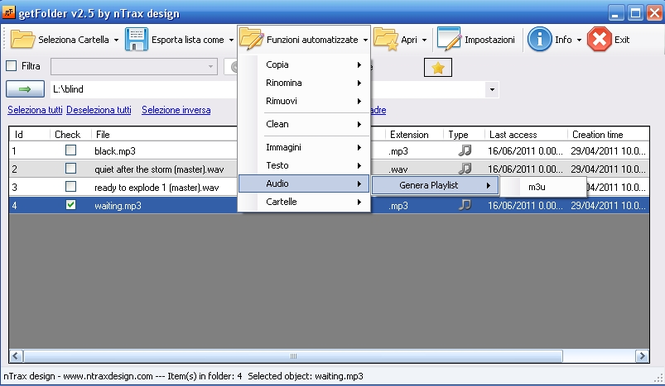This screenshot has height=386, width=665.
Task: Check the box for black.mp3
Action: (71, 150)
